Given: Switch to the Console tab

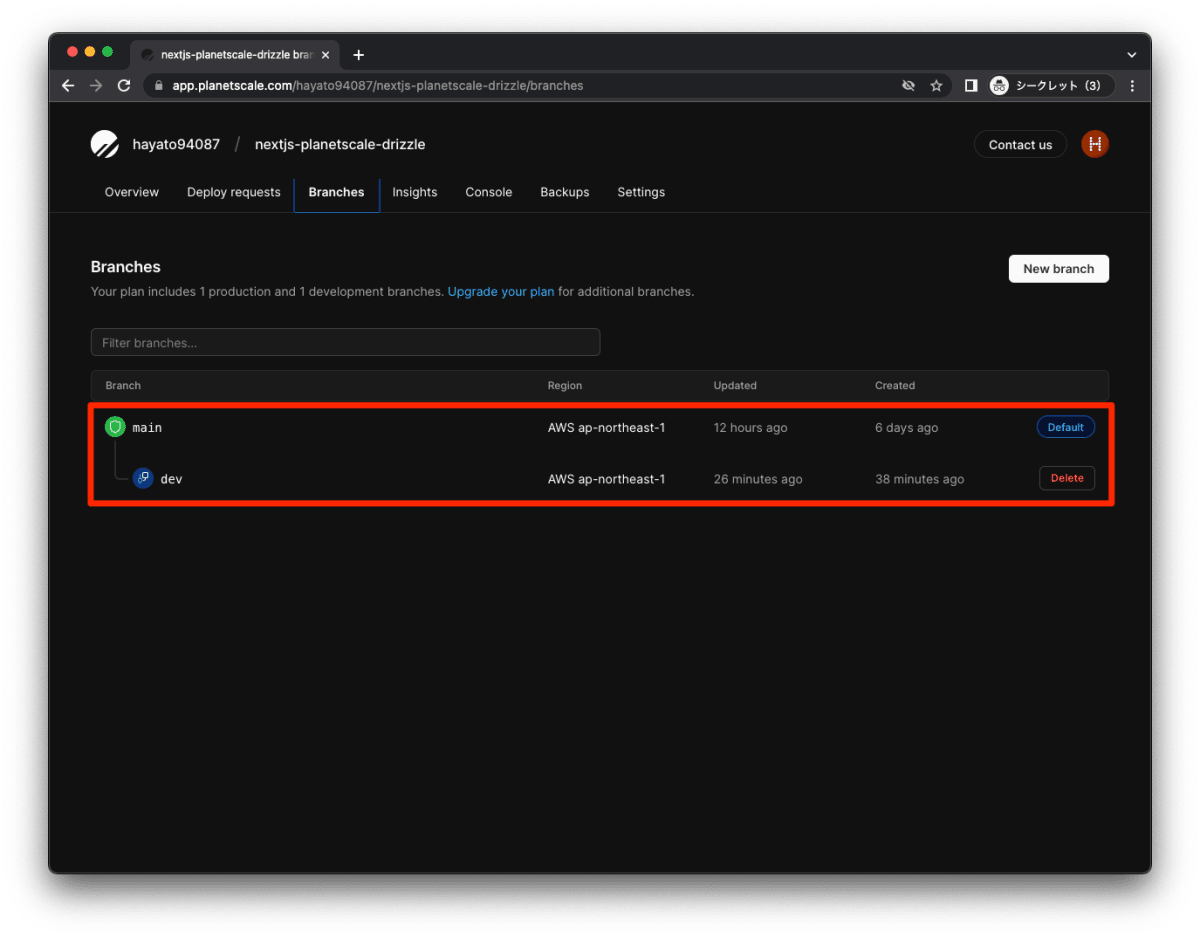Looking at the screenshot, I should point(489,192).
